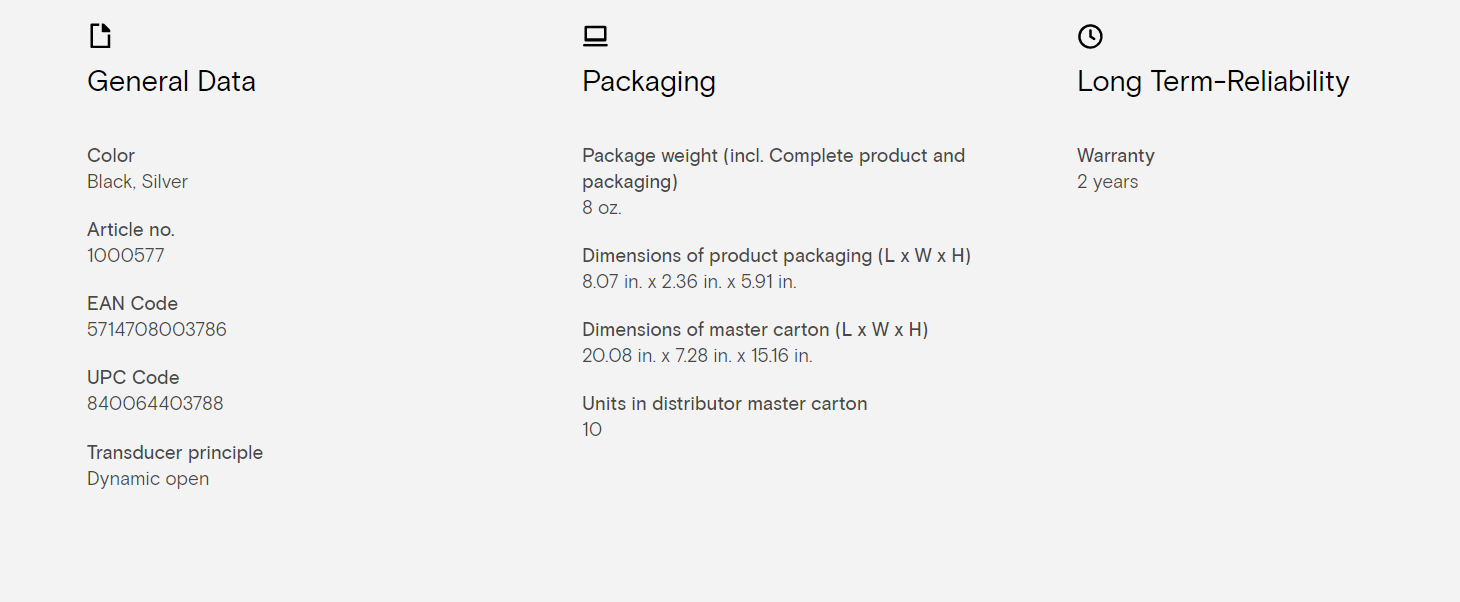The height and width of the screenshot is (602, 1460).
Task: Click the master carton dimensions value
Action: [x=697, y=356]
